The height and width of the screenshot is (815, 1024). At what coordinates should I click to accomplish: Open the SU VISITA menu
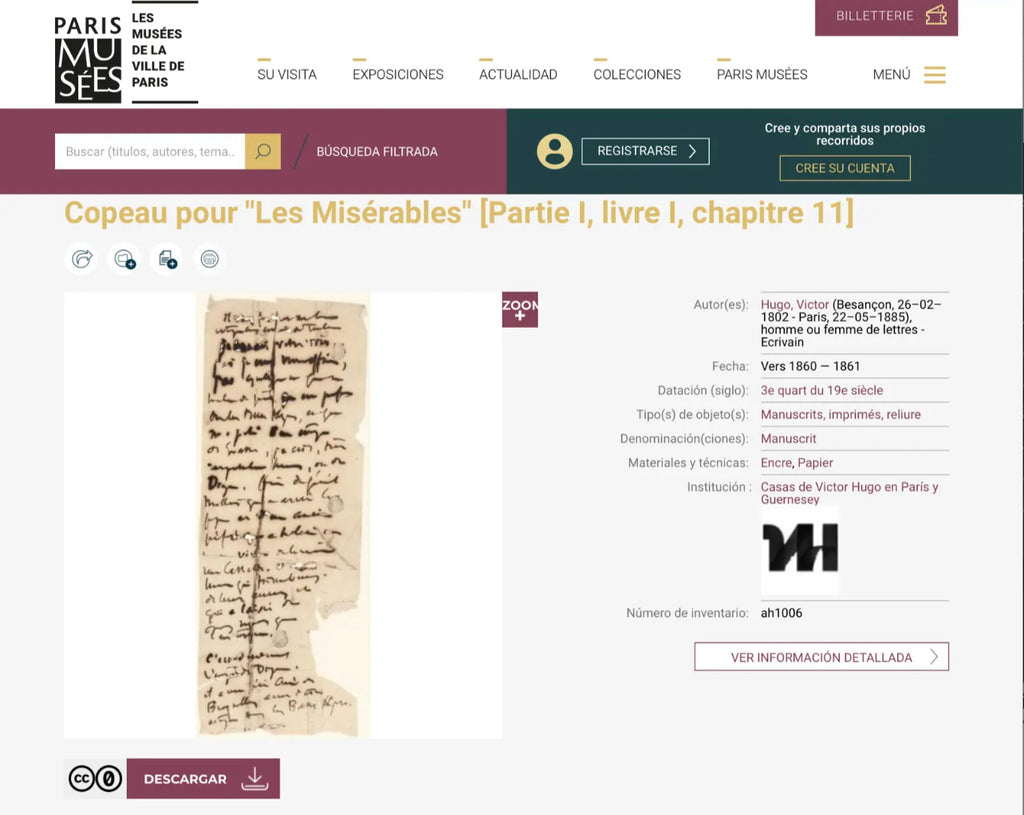(287, 74)
